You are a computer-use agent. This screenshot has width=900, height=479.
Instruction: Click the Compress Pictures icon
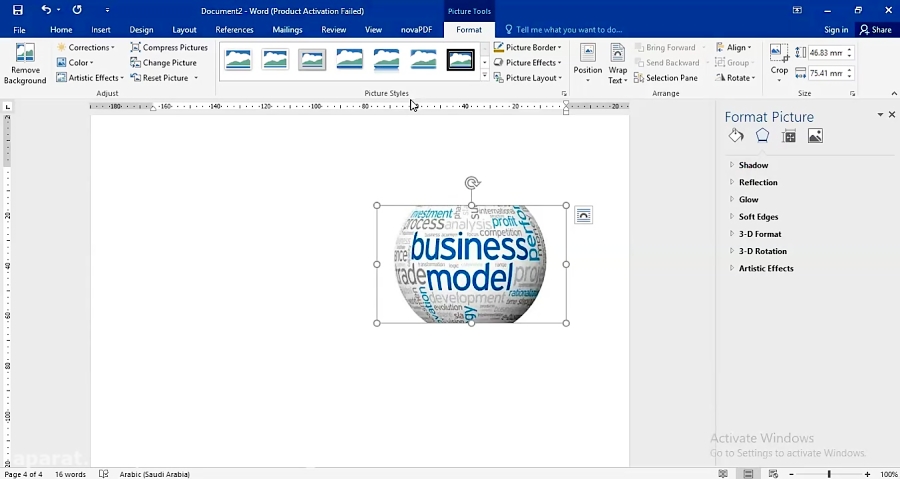(x=169, y=47)
